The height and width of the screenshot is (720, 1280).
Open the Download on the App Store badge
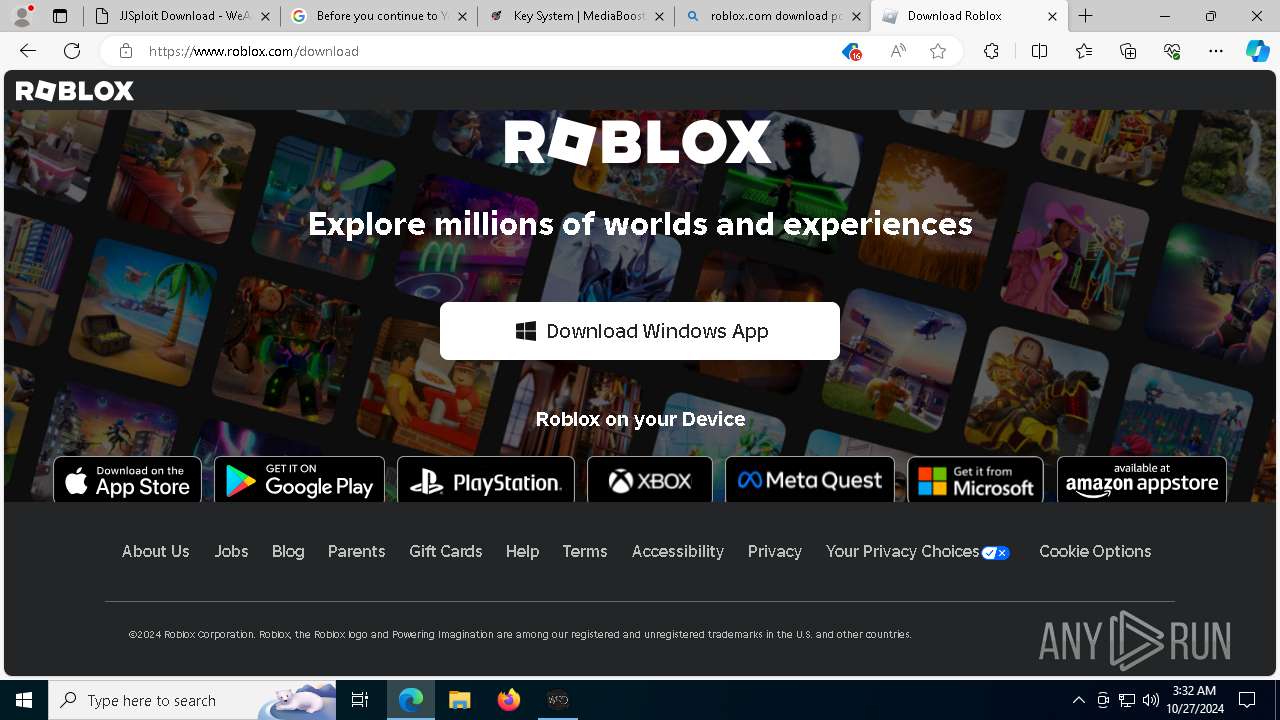pos(127,480)
